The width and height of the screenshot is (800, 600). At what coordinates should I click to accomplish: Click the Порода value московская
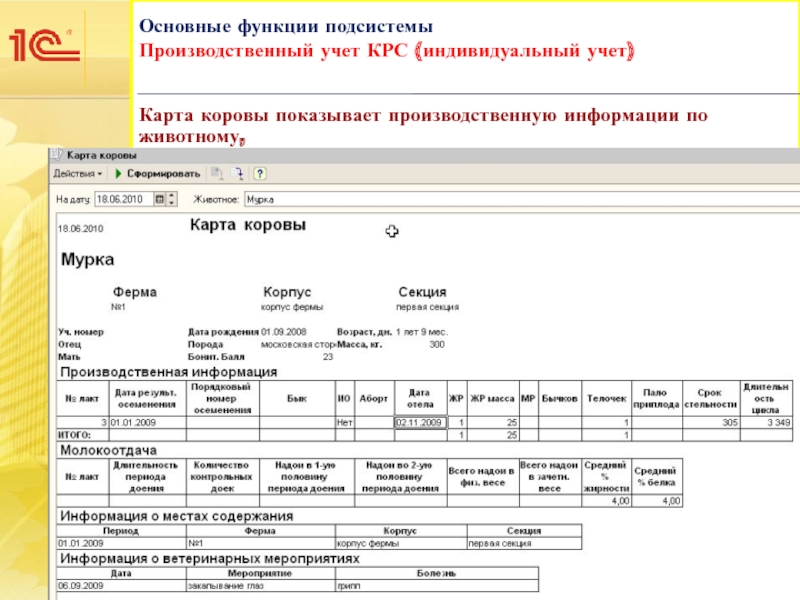tap(298, 344)
